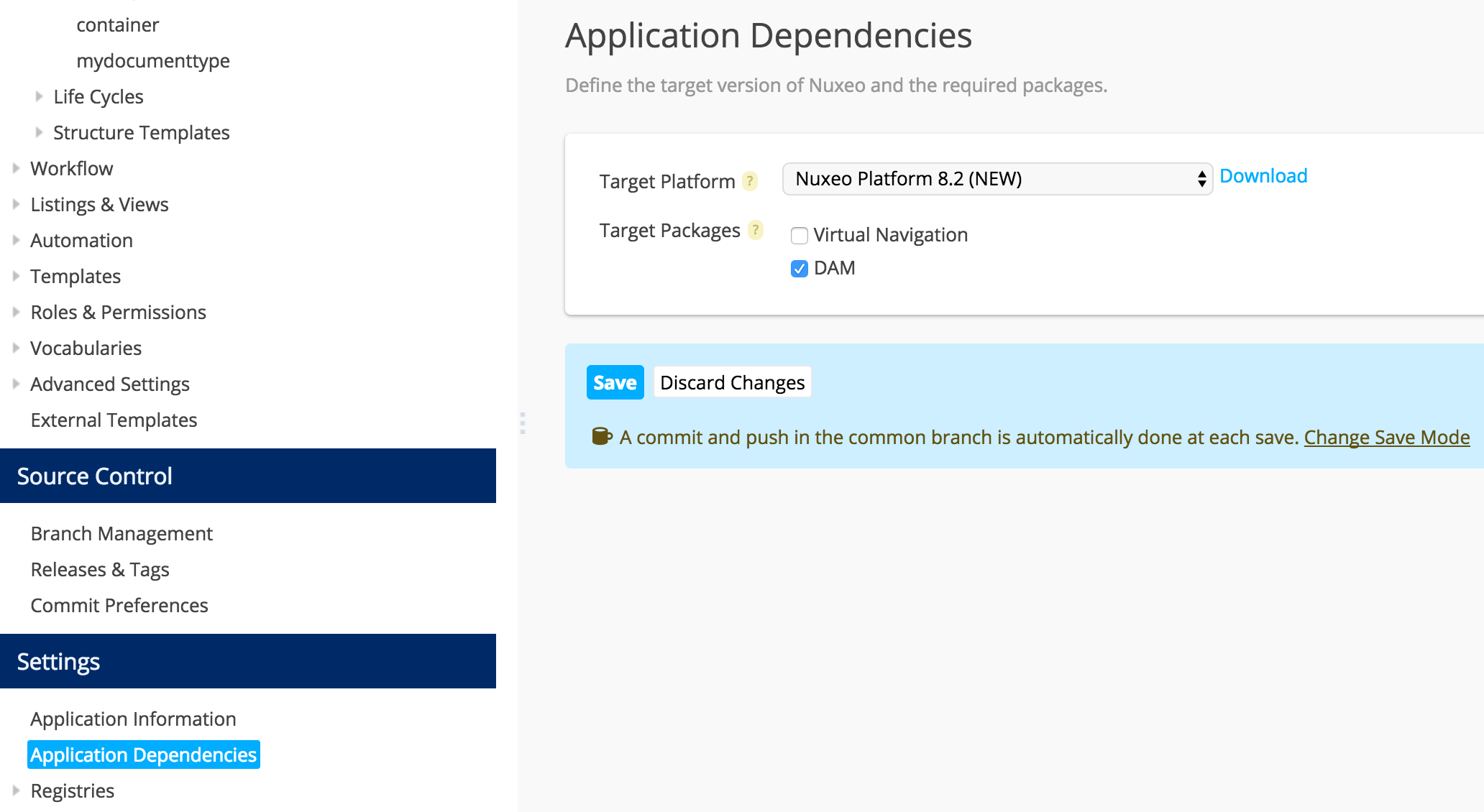Click Discard Changes button
The image size is (1484, 812).
point(732,382)
